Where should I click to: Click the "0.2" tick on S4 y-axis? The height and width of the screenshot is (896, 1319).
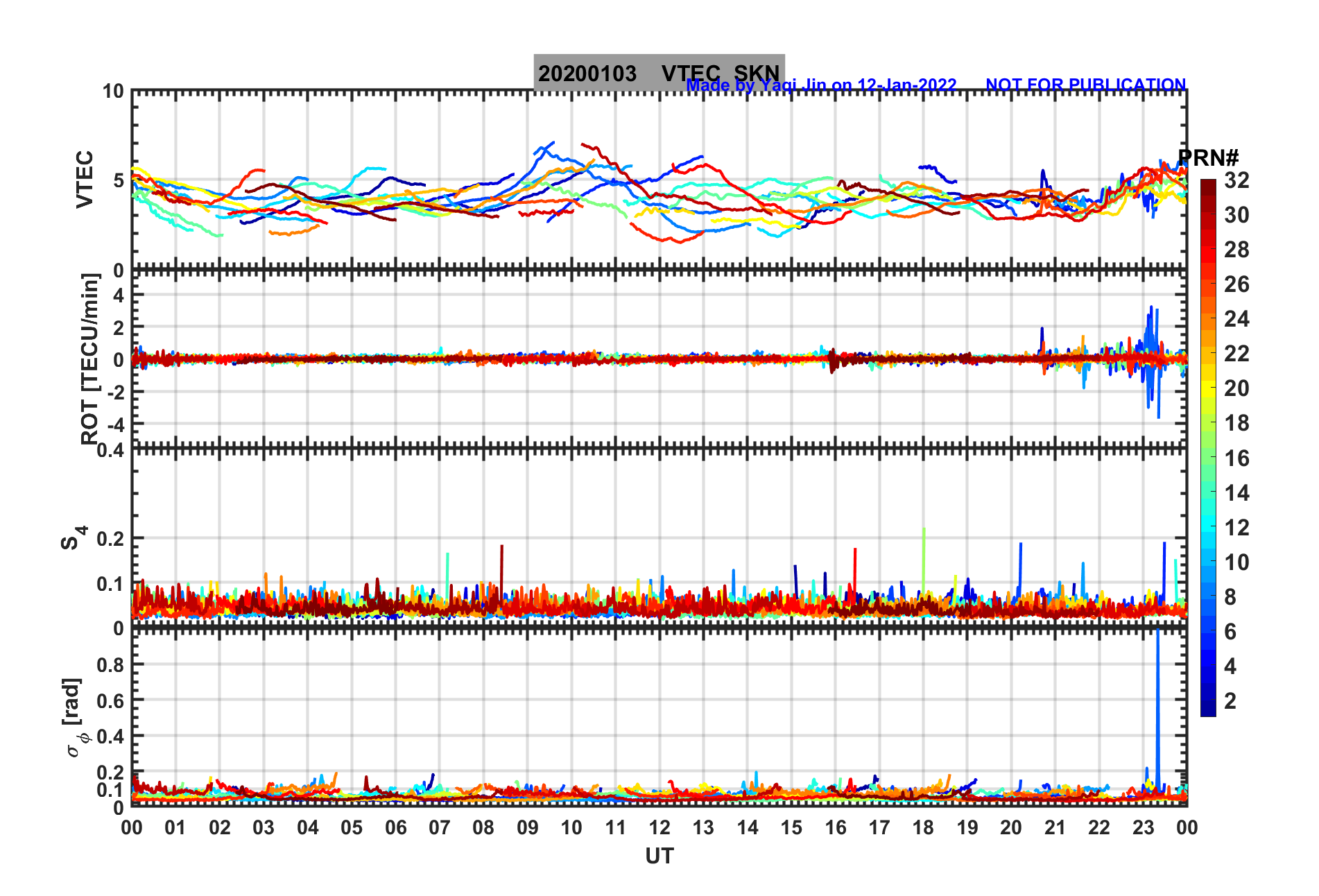110,538
